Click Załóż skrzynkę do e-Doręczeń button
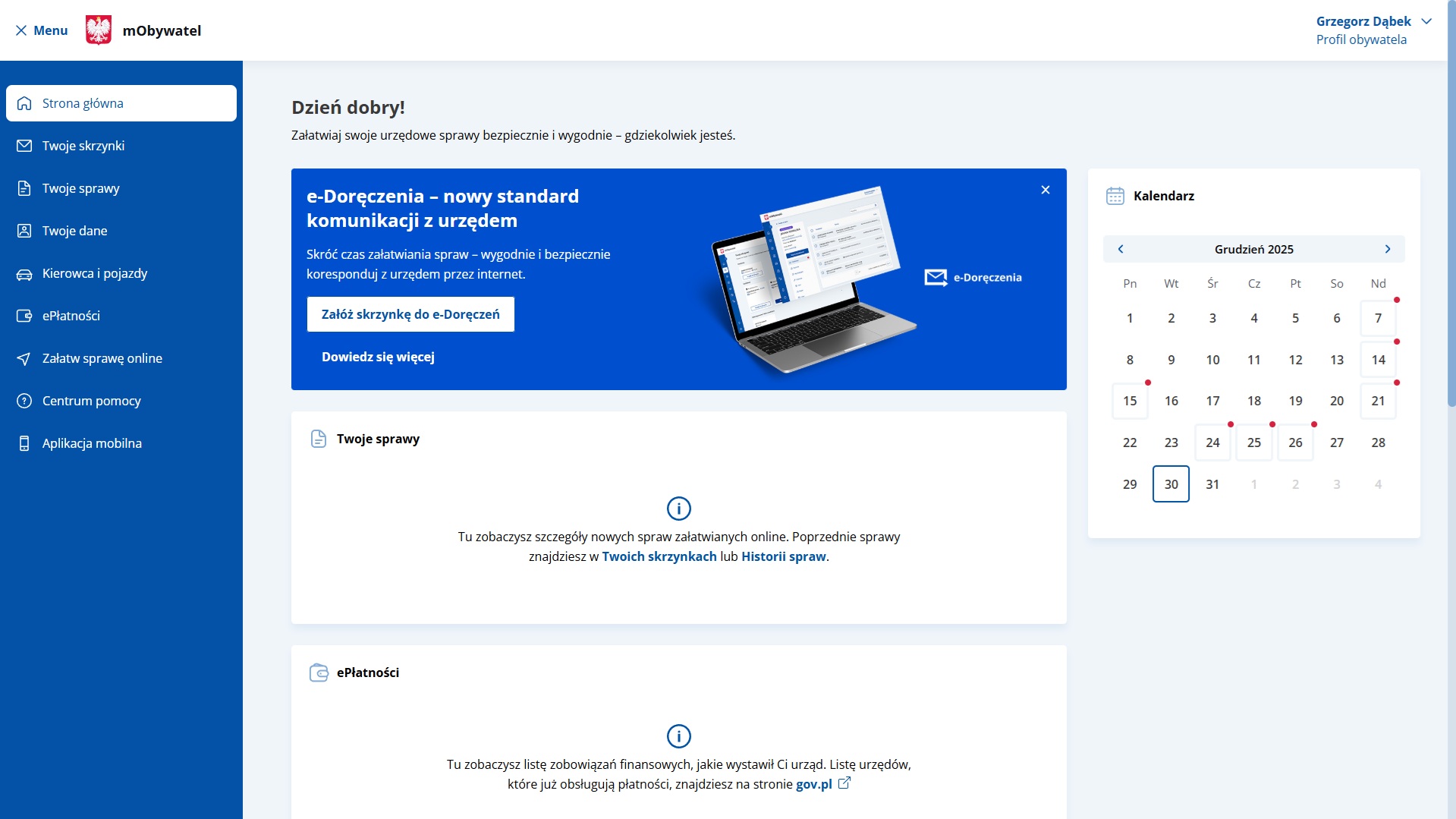1456x819 pixels. [x=410, y=314]
